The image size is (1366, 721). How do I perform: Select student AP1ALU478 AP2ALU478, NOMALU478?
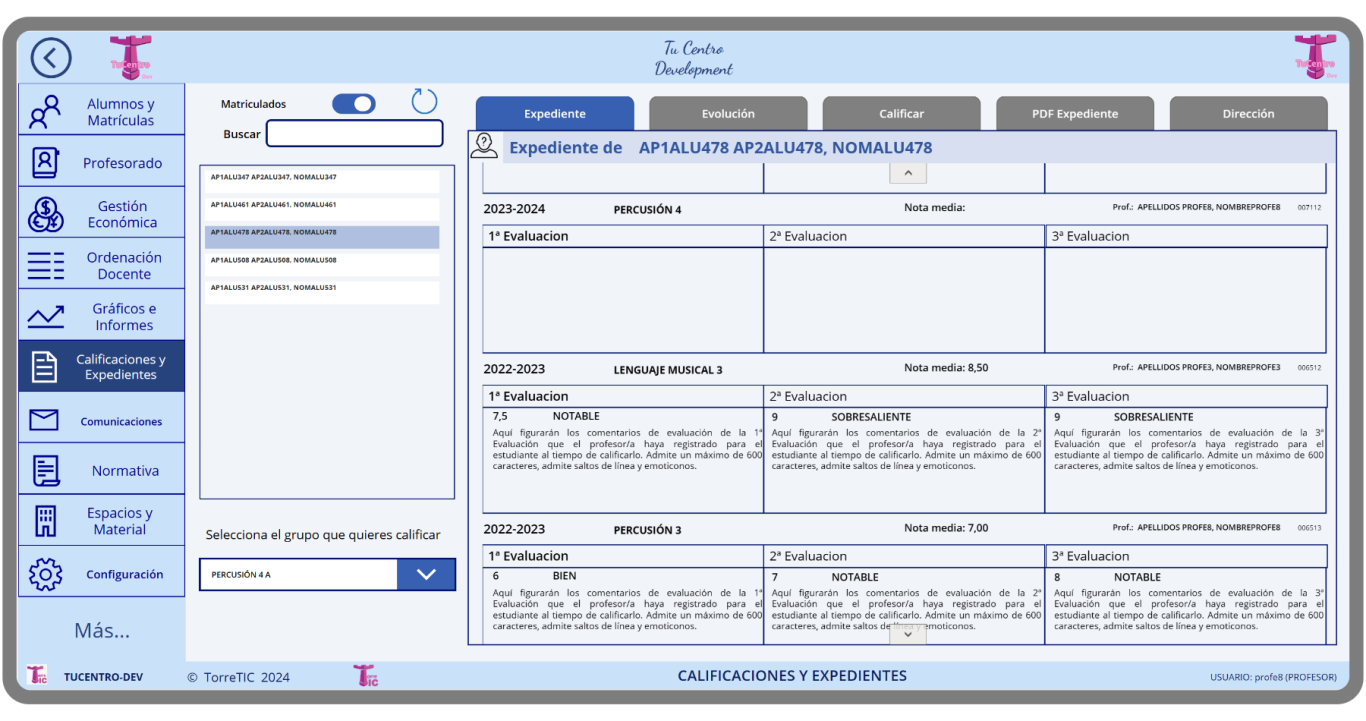tap(322, 236)
